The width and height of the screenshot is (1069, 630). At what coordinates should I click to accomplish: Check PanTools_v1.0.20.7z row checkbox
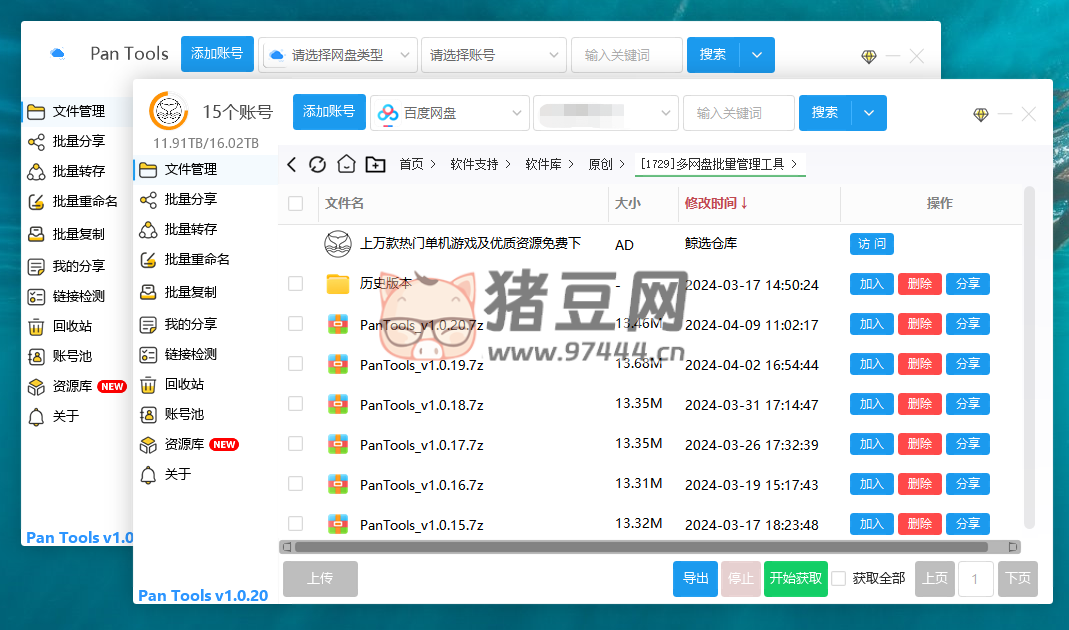pos(295,324)
